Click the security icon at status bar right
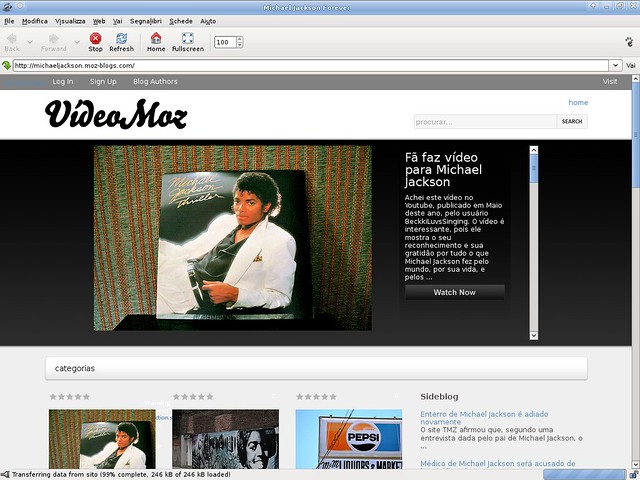Screen dimensions: 640x480 pos(632,475)
